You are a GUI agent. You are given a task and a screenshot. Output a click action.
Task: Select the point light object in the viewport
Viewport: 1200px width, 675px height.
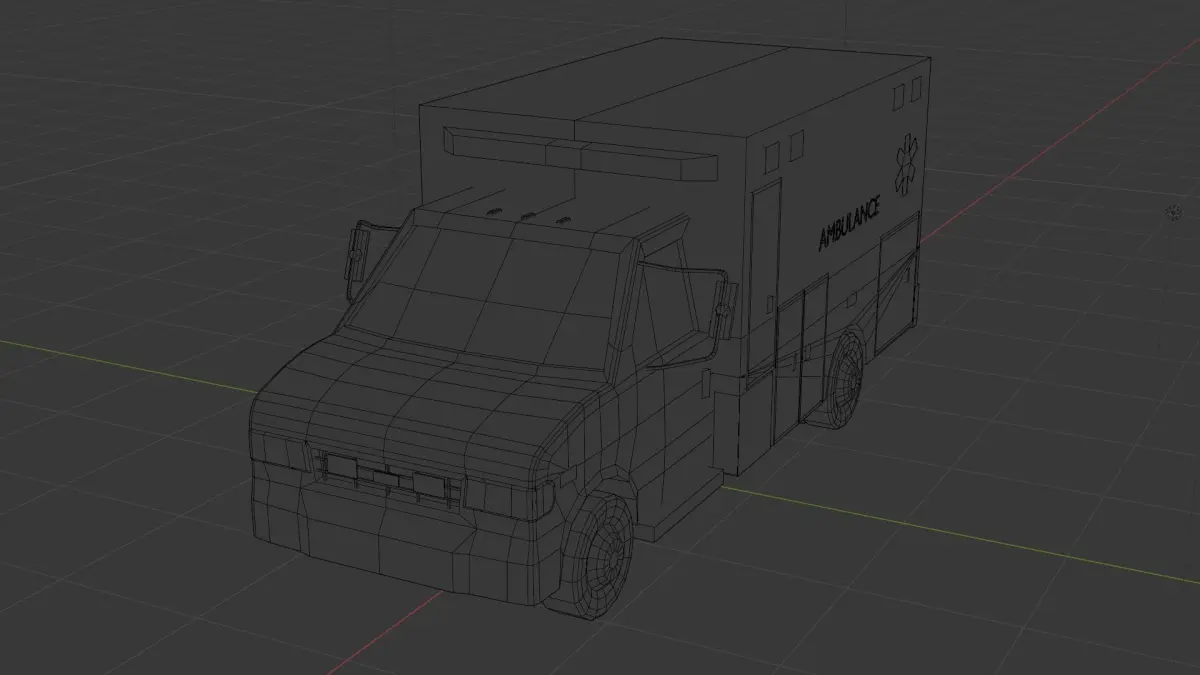(x=1173, y=212)
